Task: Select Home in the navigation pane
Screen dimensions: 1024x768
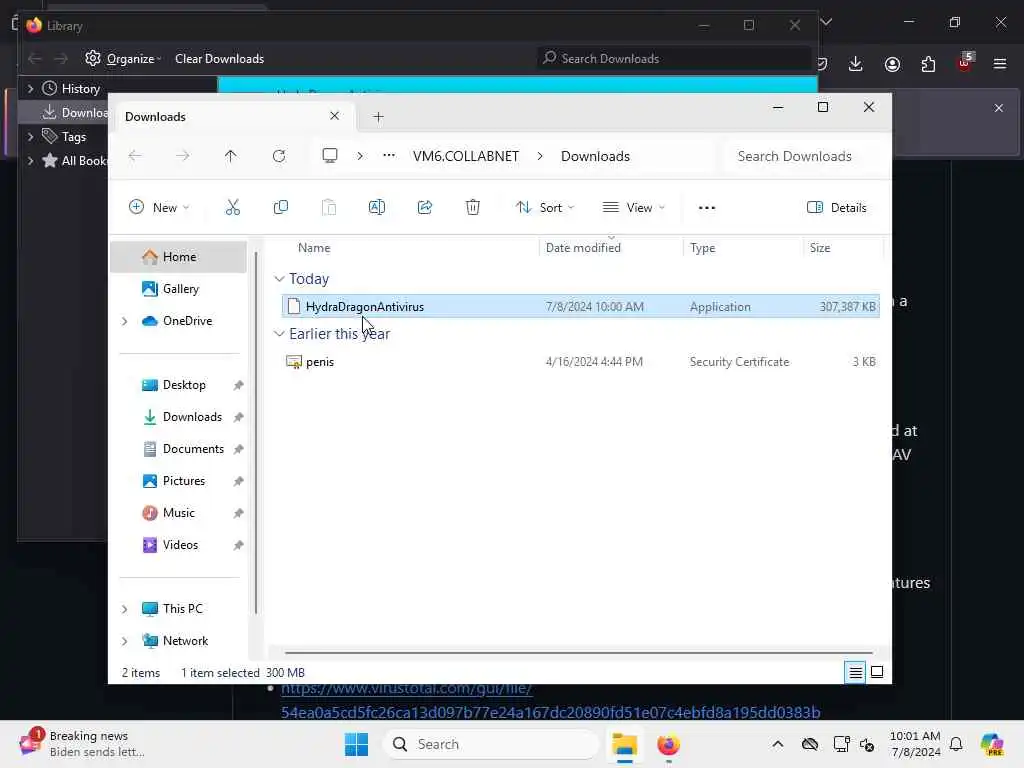Action: coord(178,257)
